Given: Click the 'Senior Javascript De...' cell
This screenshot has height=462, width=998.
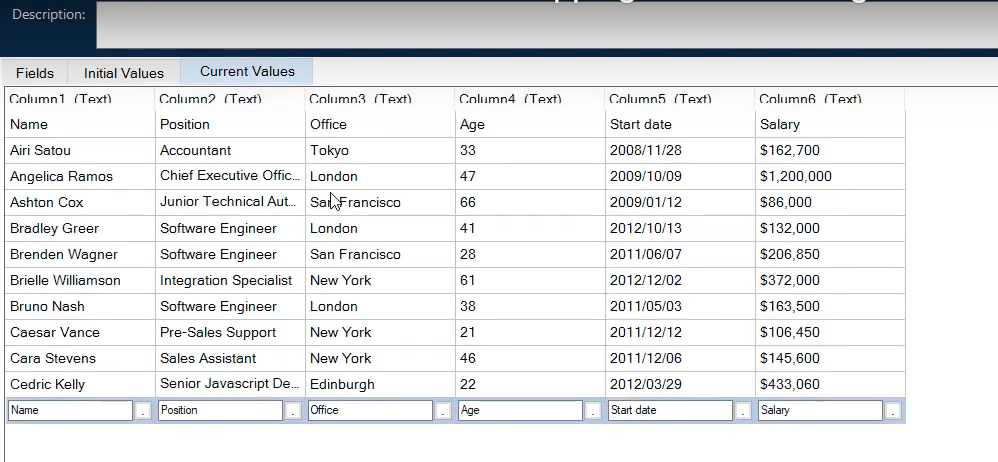Looking at the screenshot, I should coord(230,384).
